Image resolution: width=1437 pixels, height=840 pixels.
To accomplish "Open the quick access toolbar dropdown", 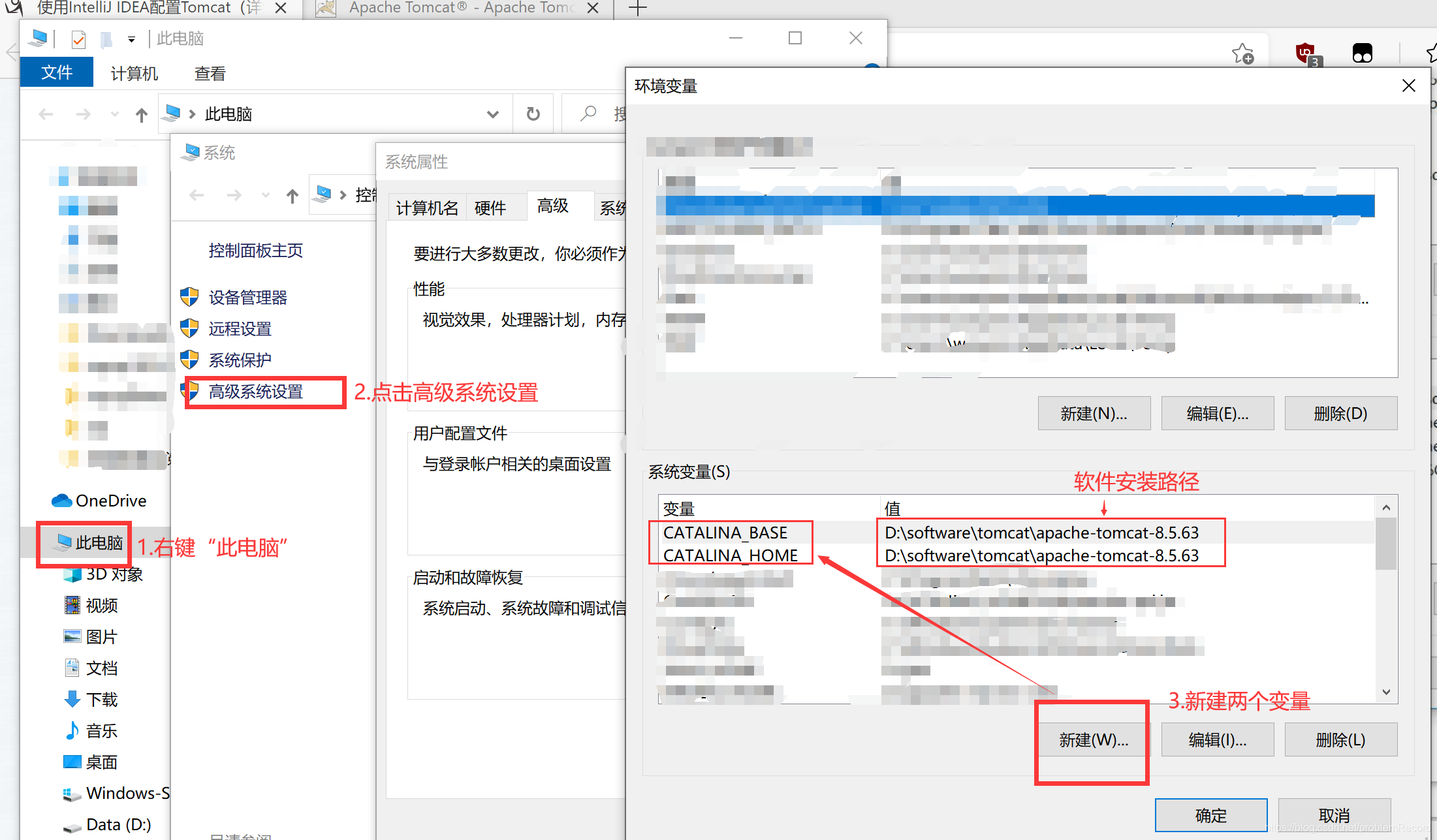I will (131, 39).
